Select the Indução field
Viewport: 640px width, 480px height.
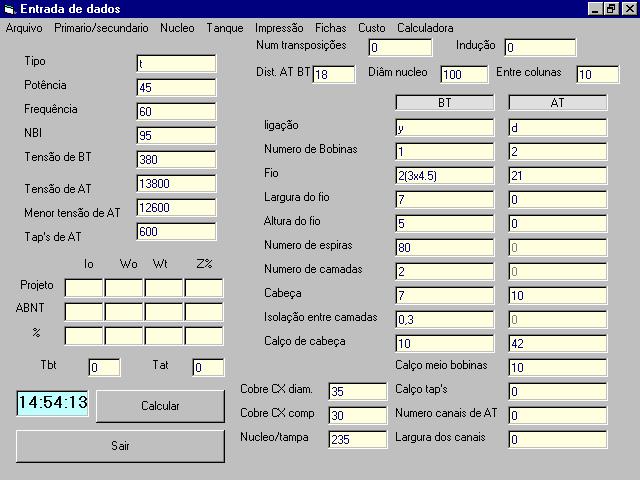click(540, 48)
